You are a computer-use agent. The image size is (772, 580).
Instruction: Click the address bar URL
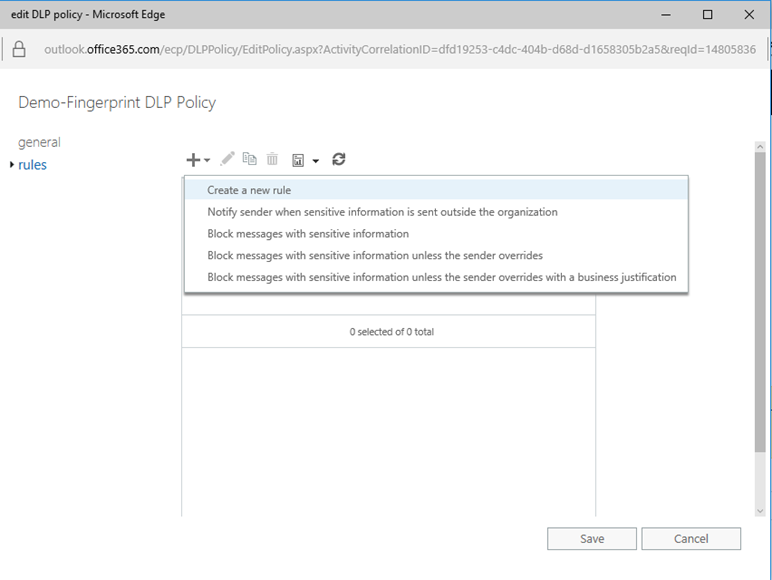(400, 49)
